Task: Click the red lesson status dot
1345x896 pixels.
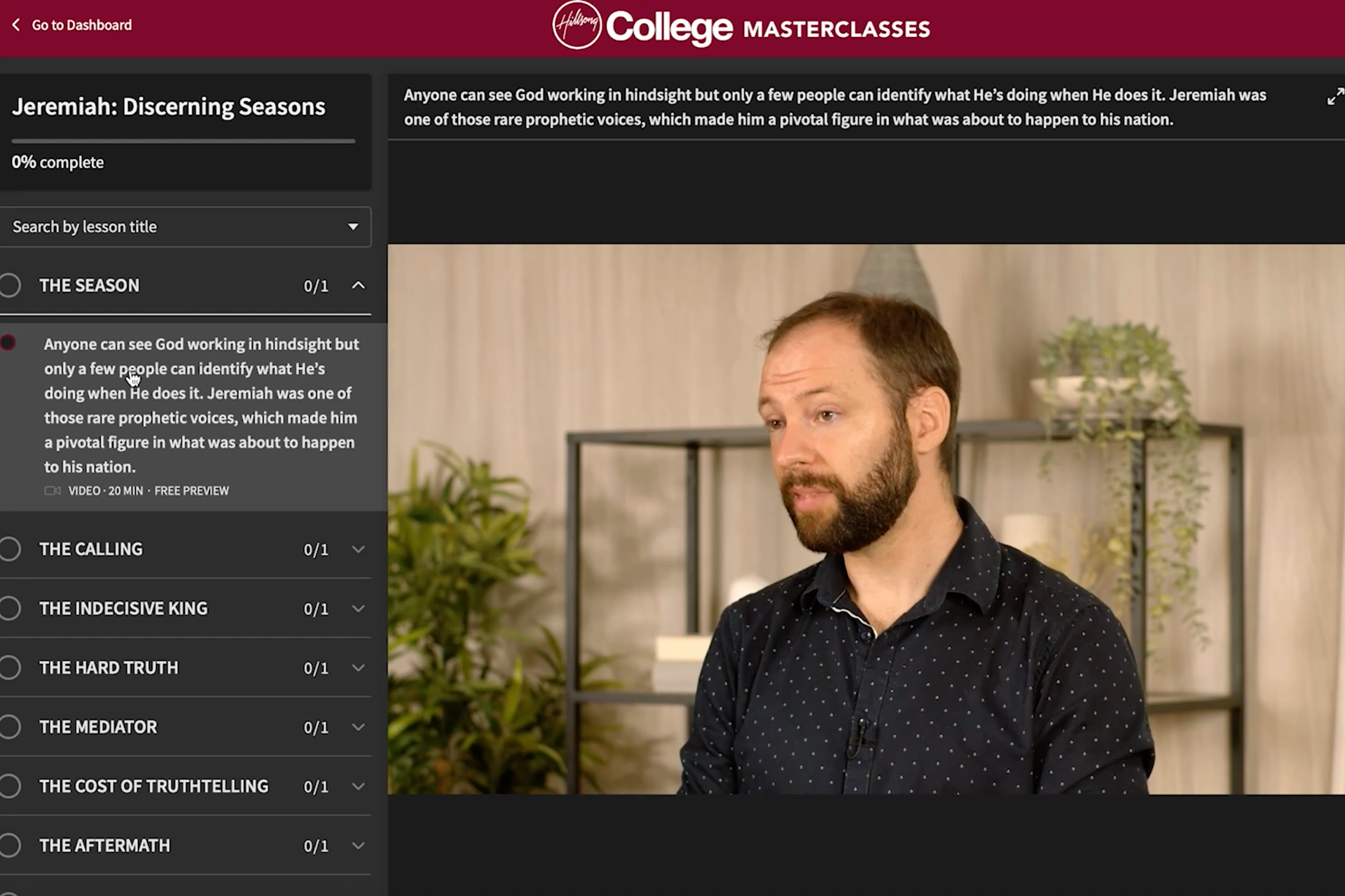Action: pyautogui.click(x=8, y=343)
